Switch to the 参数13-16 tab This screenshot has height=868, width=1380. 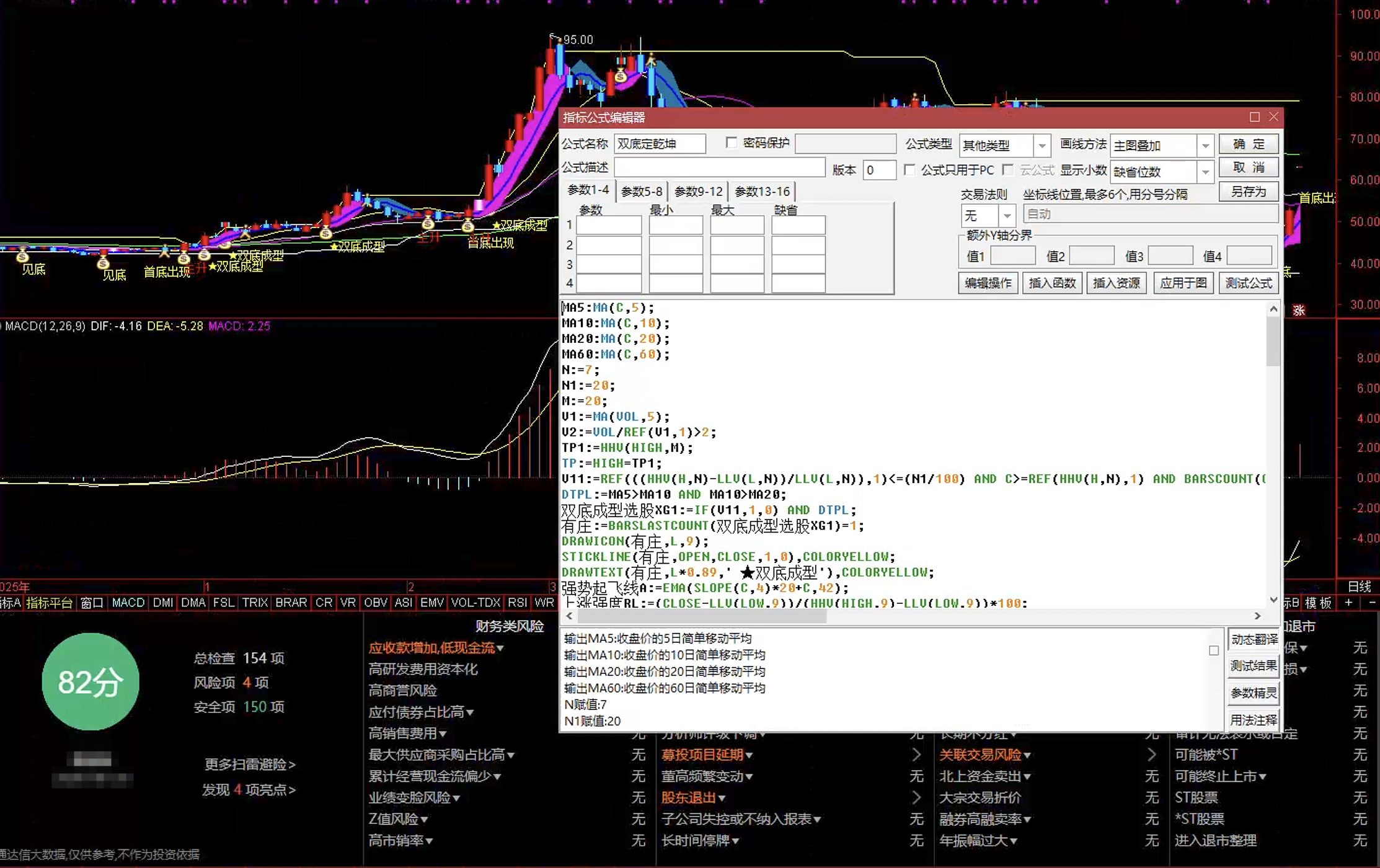point(763,192)
